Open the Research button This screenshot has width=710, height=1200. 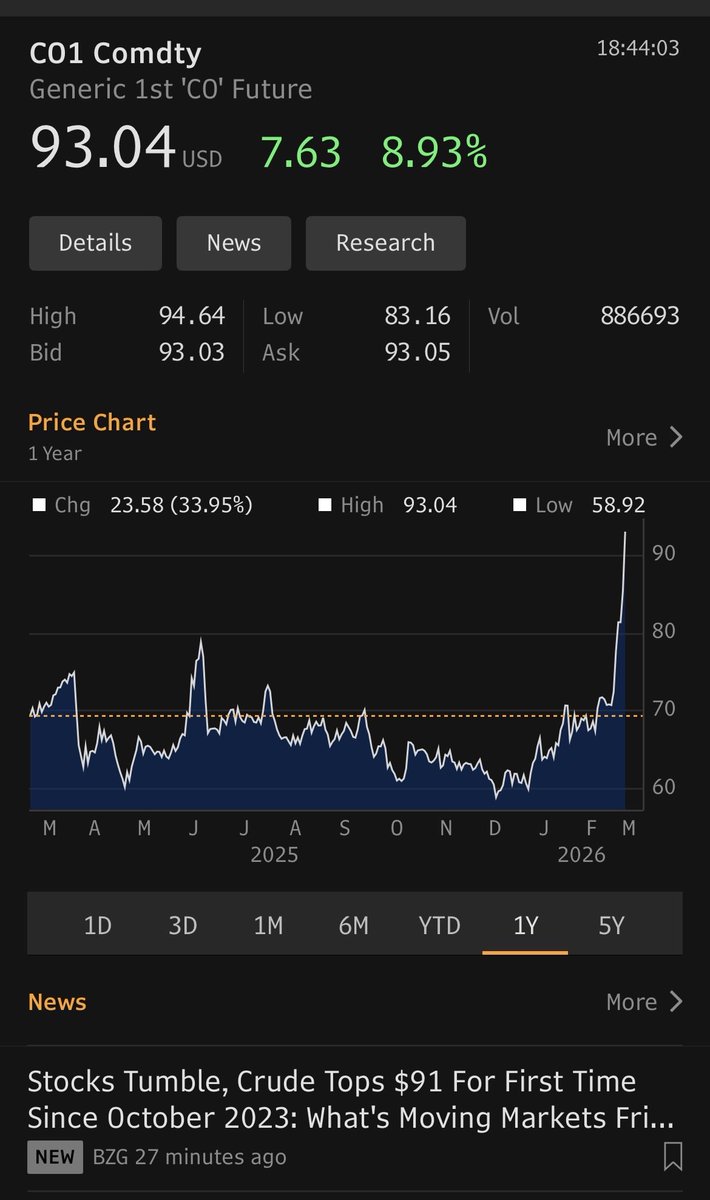pyautogui.click(x=385, y=243)
